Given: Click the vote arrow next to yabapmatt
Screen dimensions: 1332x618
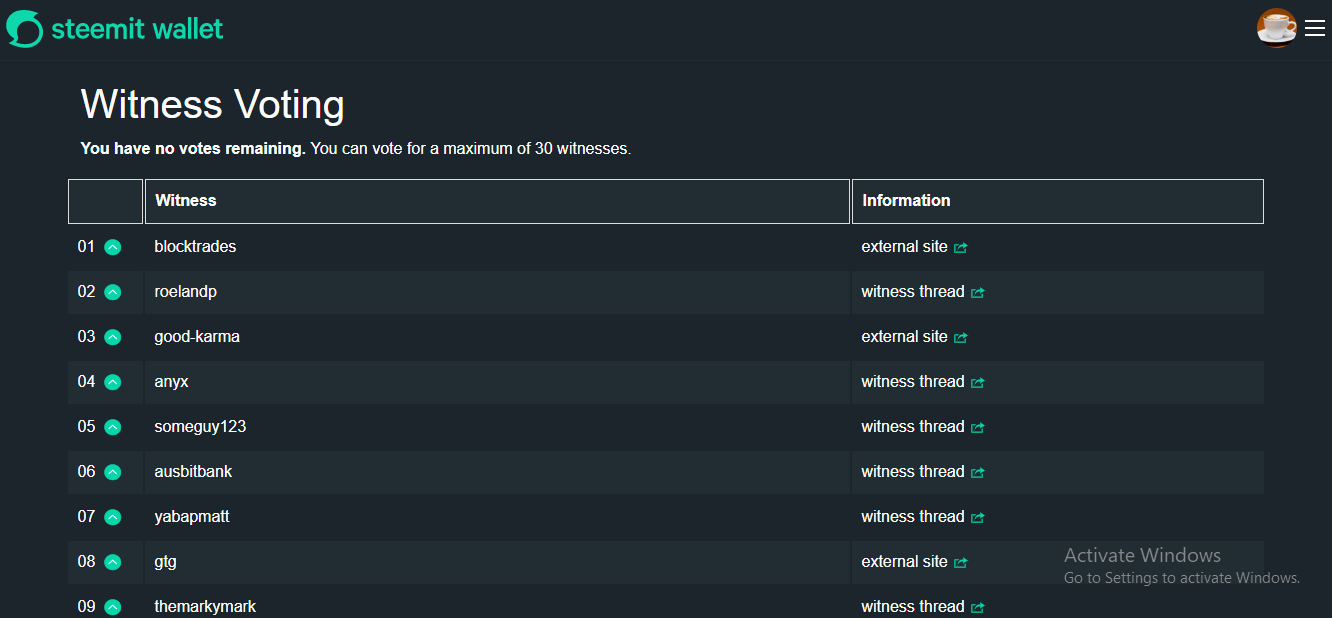Looking at the screenshot, I should point(113,517).
